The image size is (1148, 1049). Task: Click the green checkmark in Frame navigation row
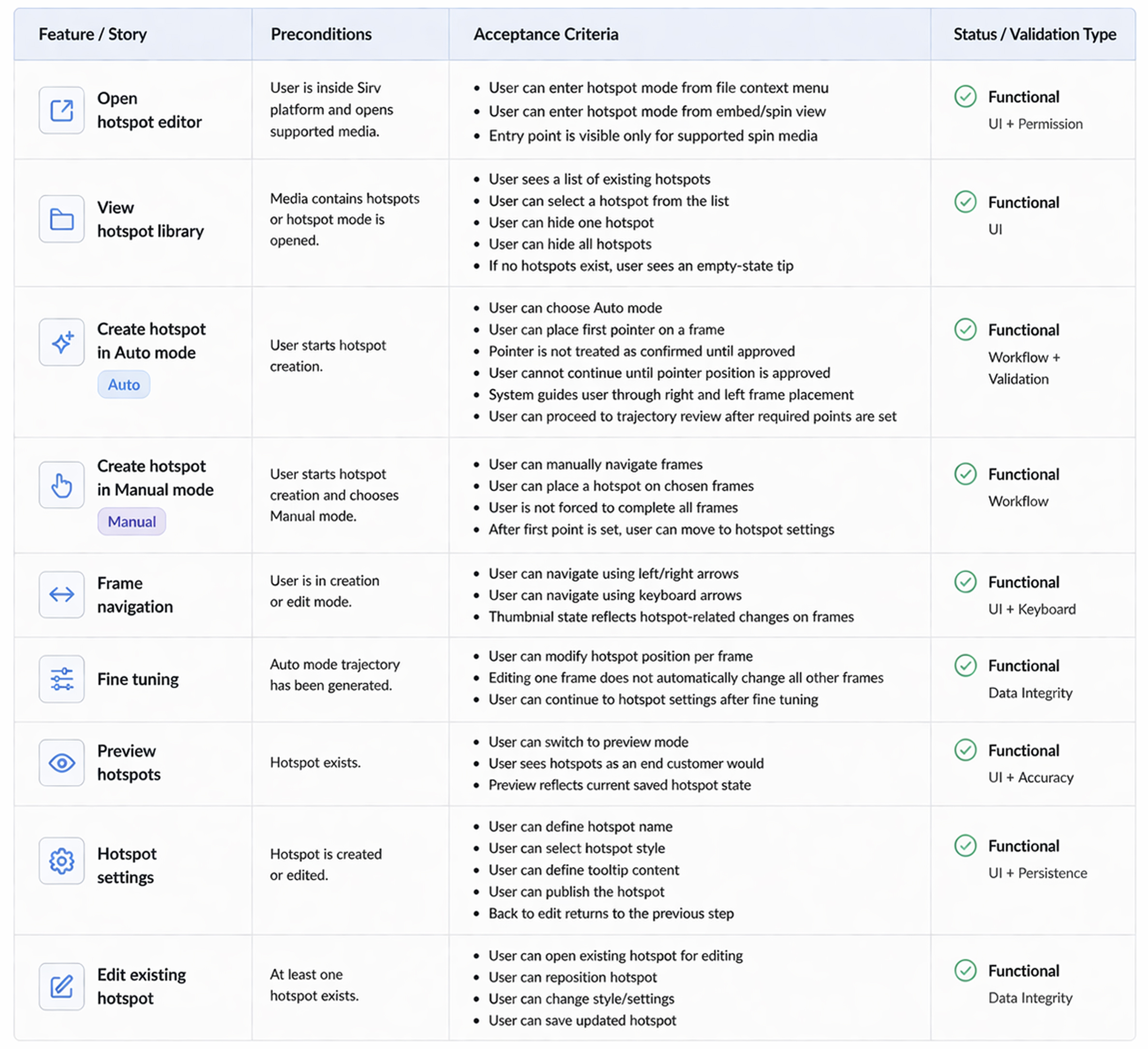pyautogui.click(x=965, y=581)
